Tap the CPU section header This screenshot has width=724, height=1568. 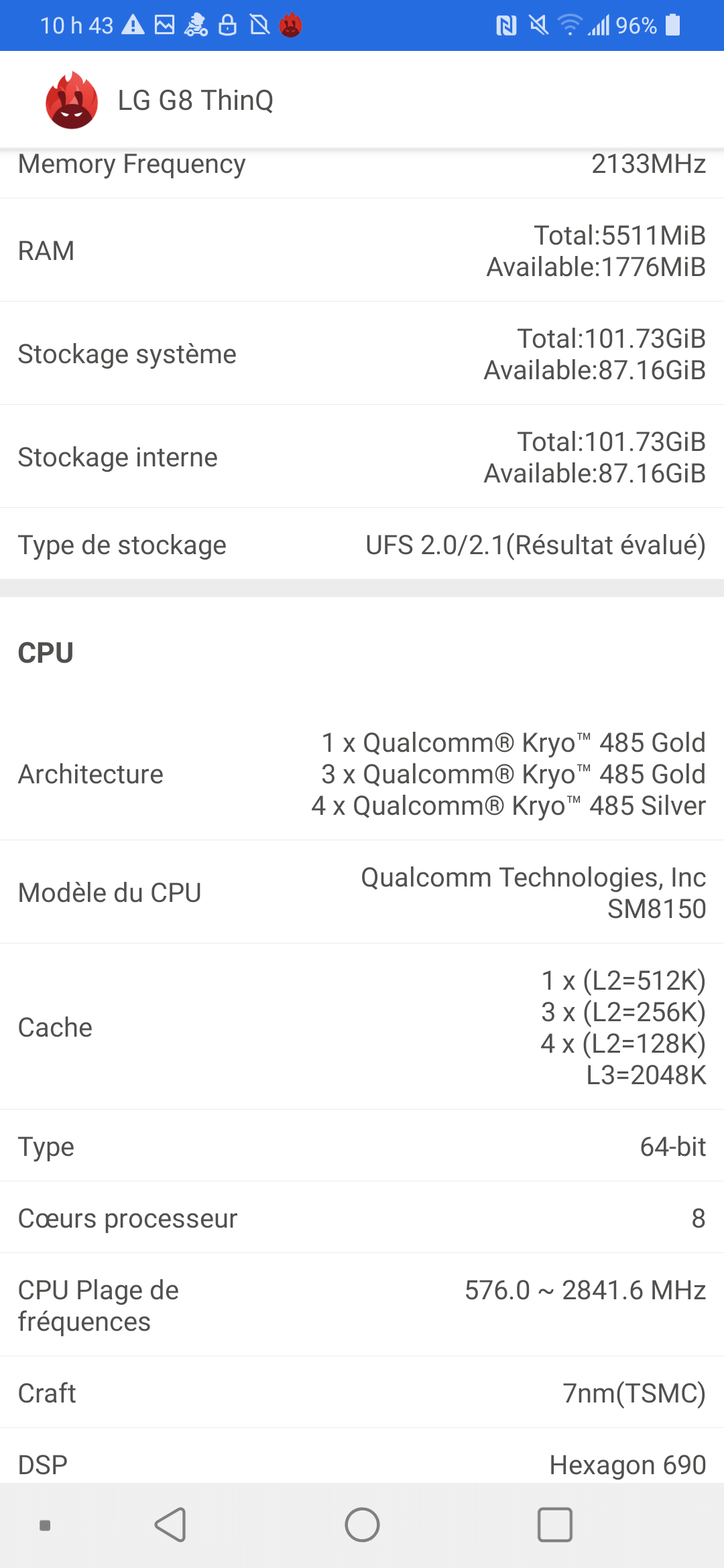click(x=46, y=653)
